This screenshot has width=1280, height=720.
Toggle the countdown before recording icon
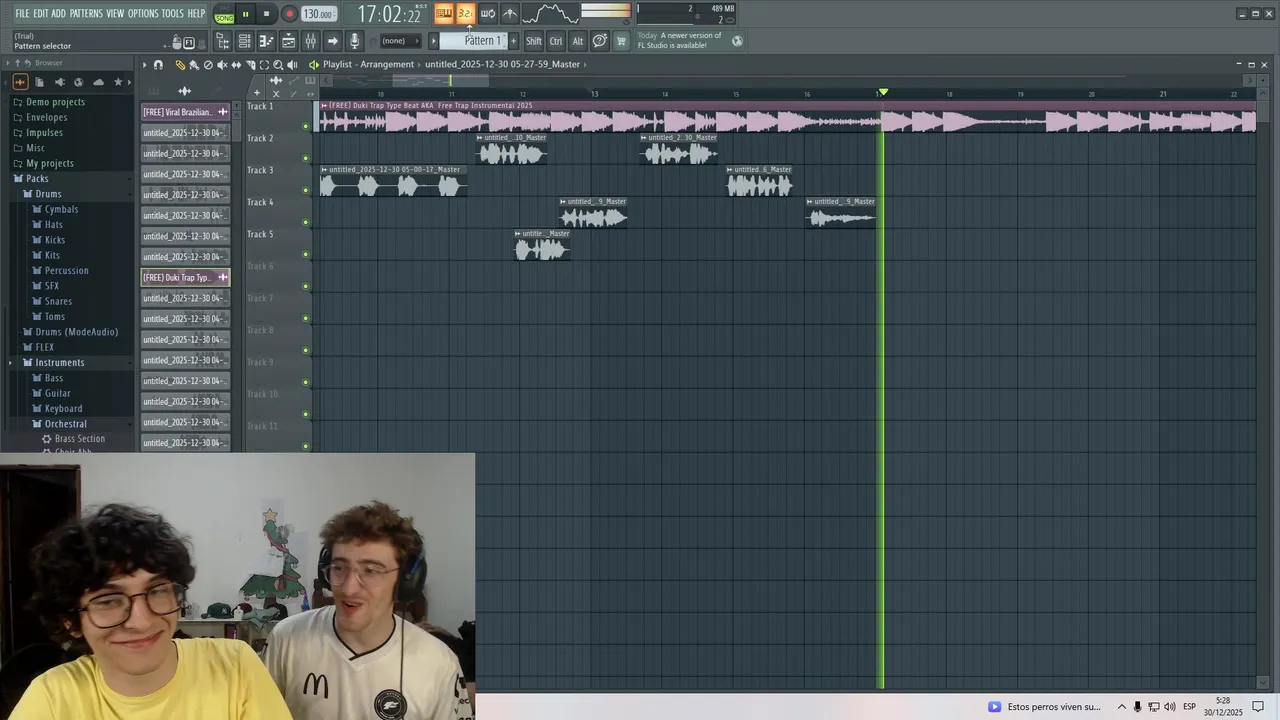click(x=465, y=13)
